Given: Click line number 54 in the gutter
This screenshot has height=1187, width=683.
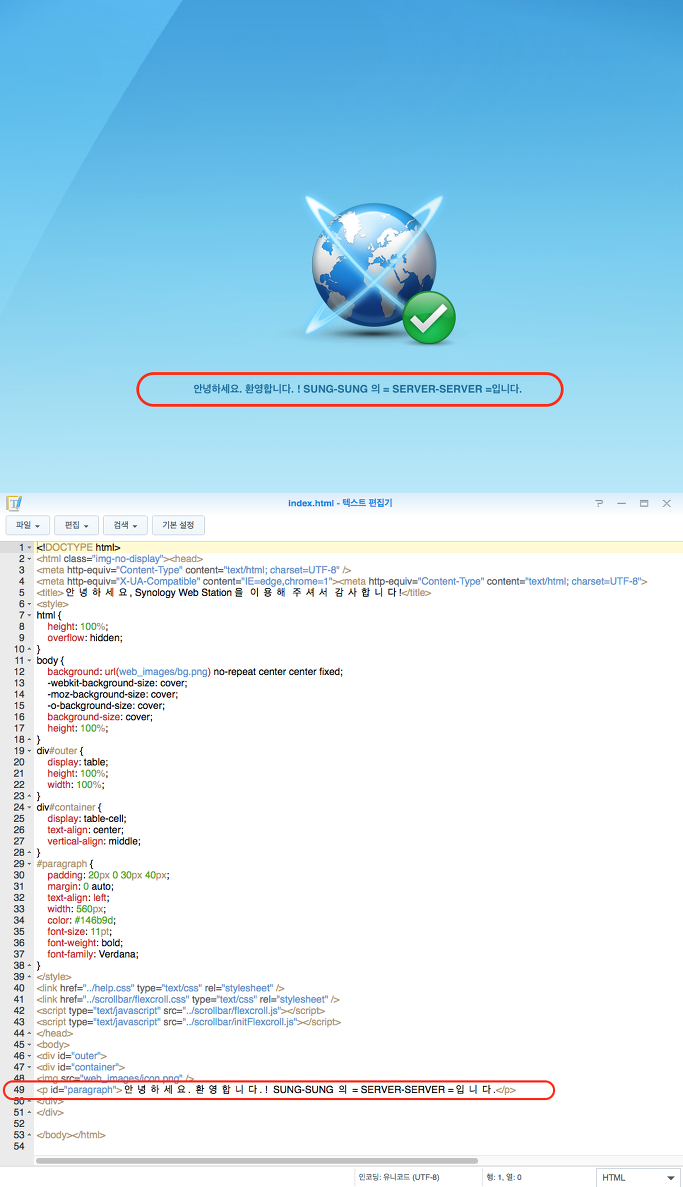Looking at the screenshot, I should 19,1146.
